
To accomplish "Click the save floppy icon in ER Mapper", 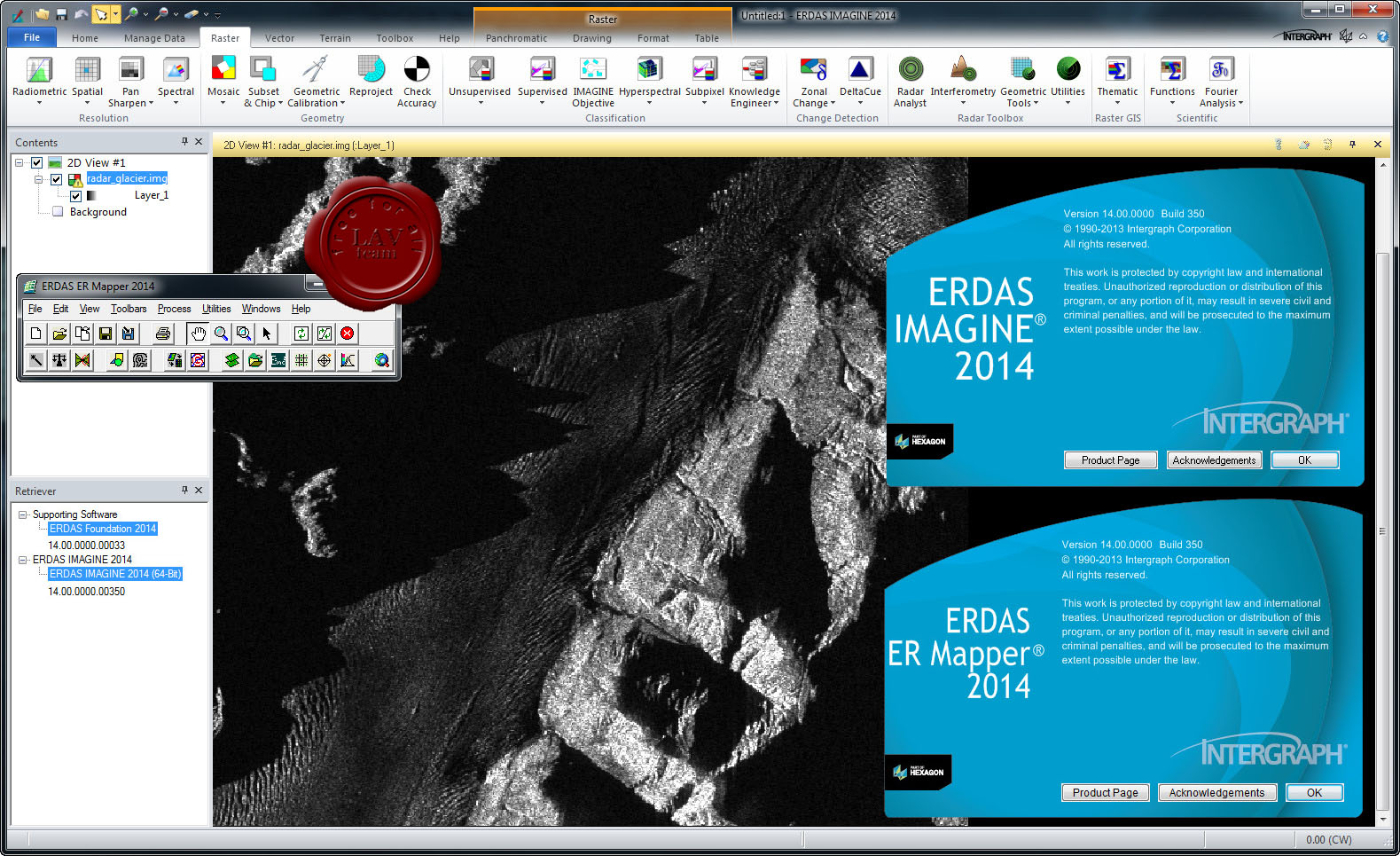I will click(106, 334).
